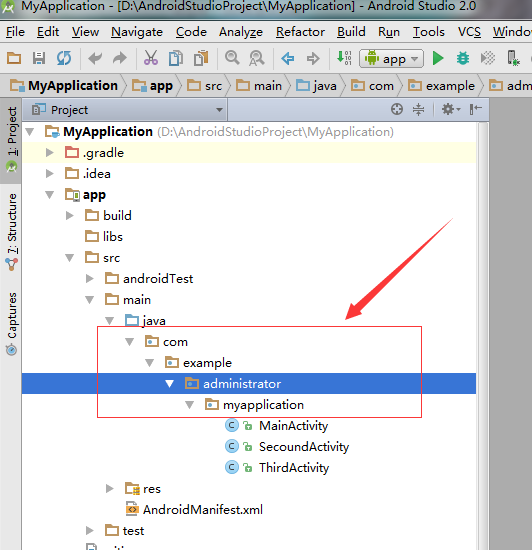This screenshot has height=550, width=532.
Task: Click the Debug bug icon
Action: [463, 58]
